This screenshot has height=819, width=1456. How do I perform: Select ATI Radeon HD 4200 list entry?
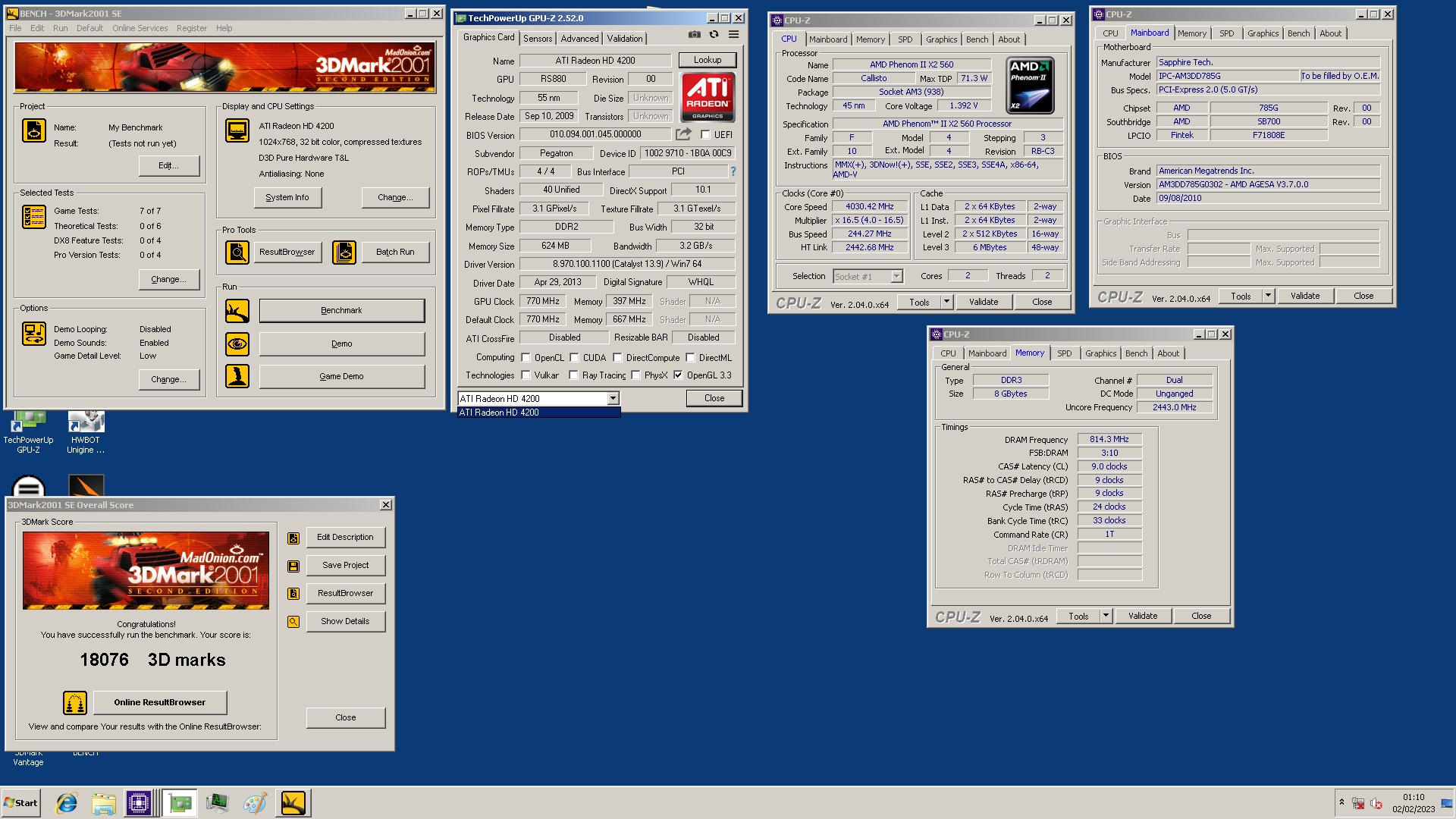[538, 413]
